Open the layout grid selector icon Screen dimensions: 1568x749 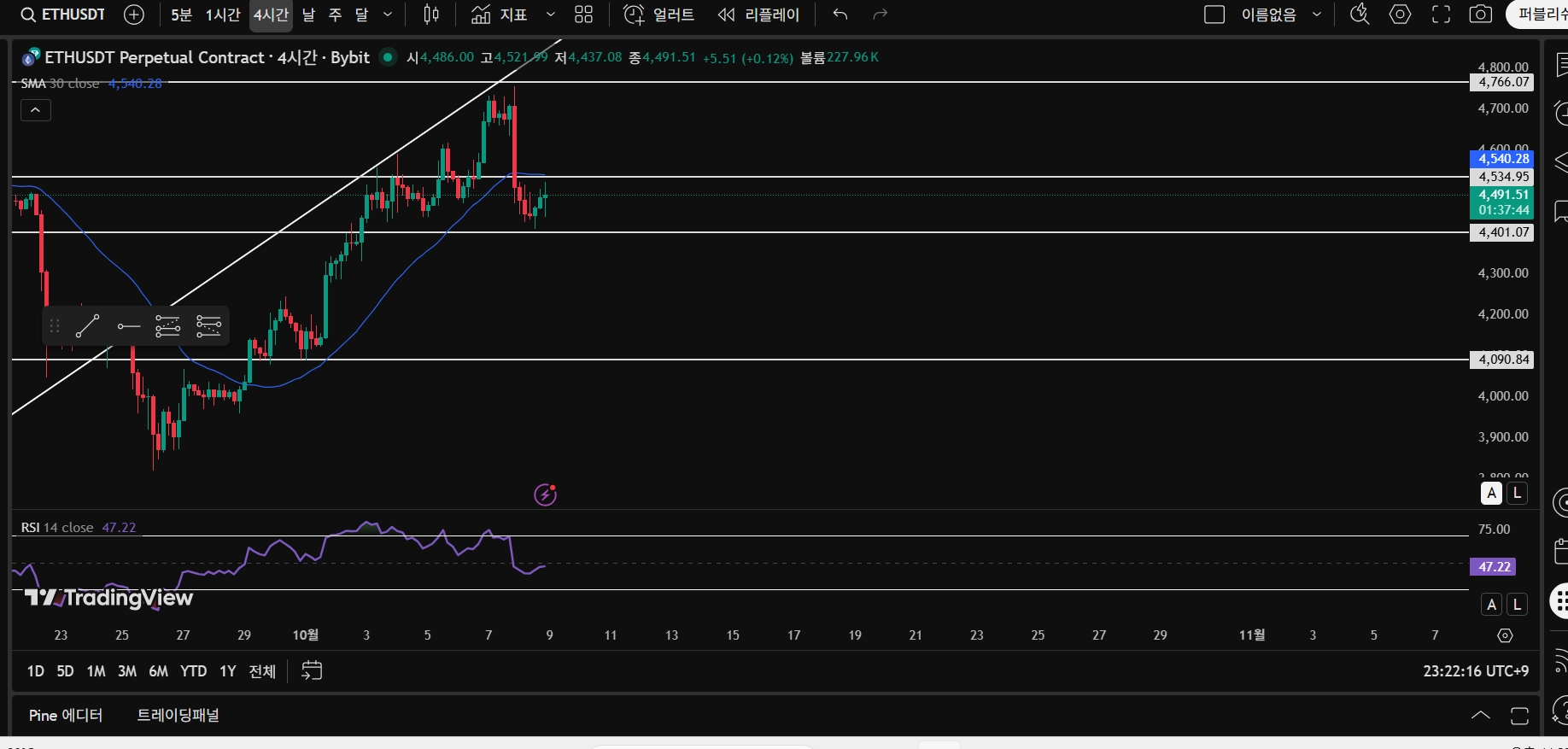coord(584,15)
